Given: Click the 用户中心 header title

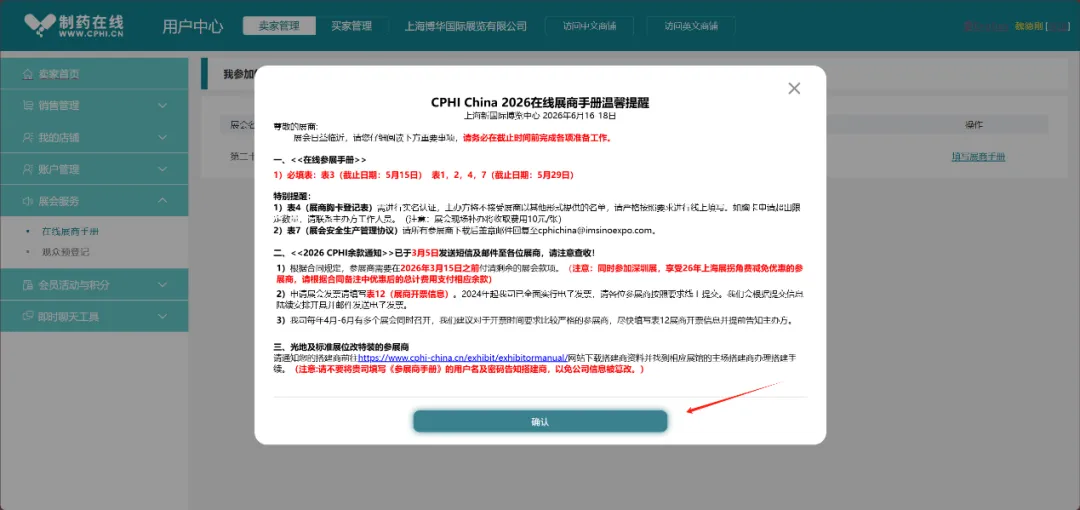Looking at the screenshot, I should (193, 27).
